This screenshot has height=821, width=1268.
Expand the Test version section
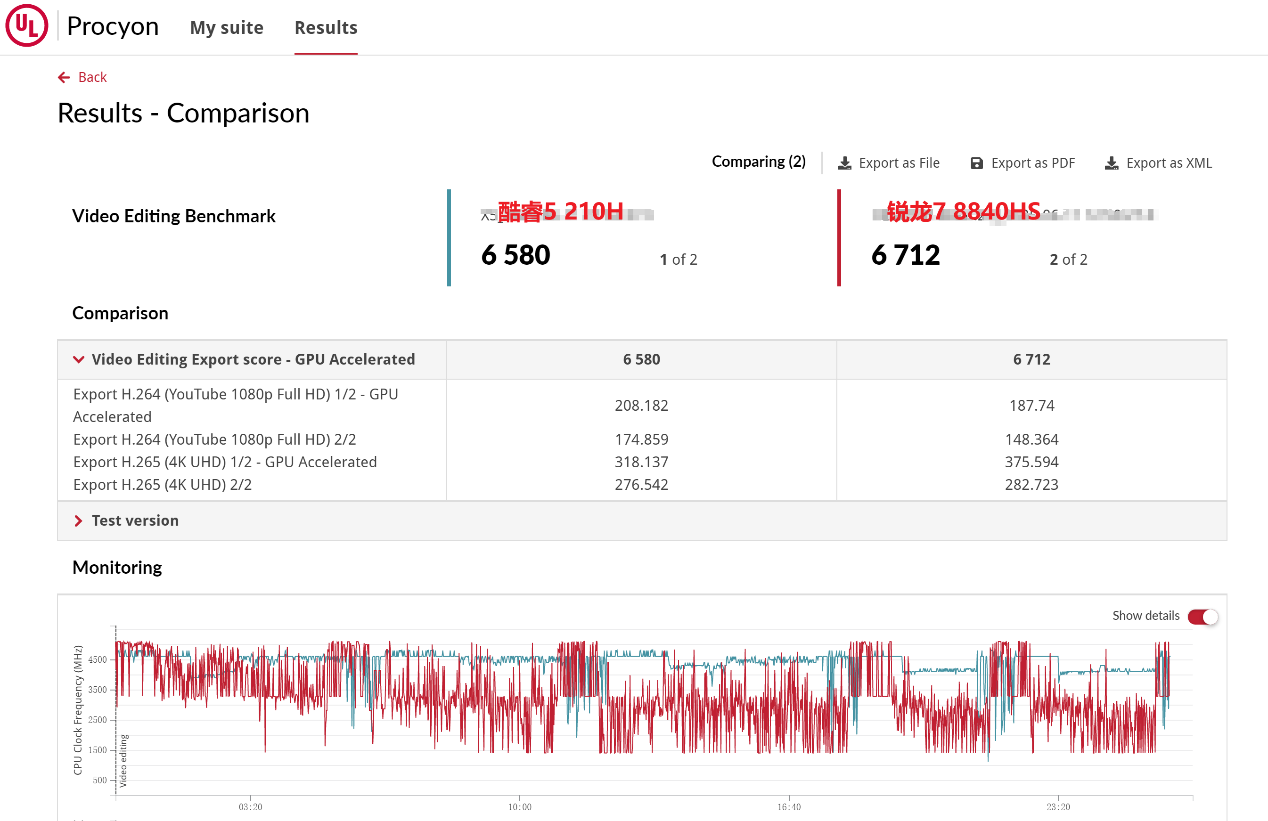point(79,521)
